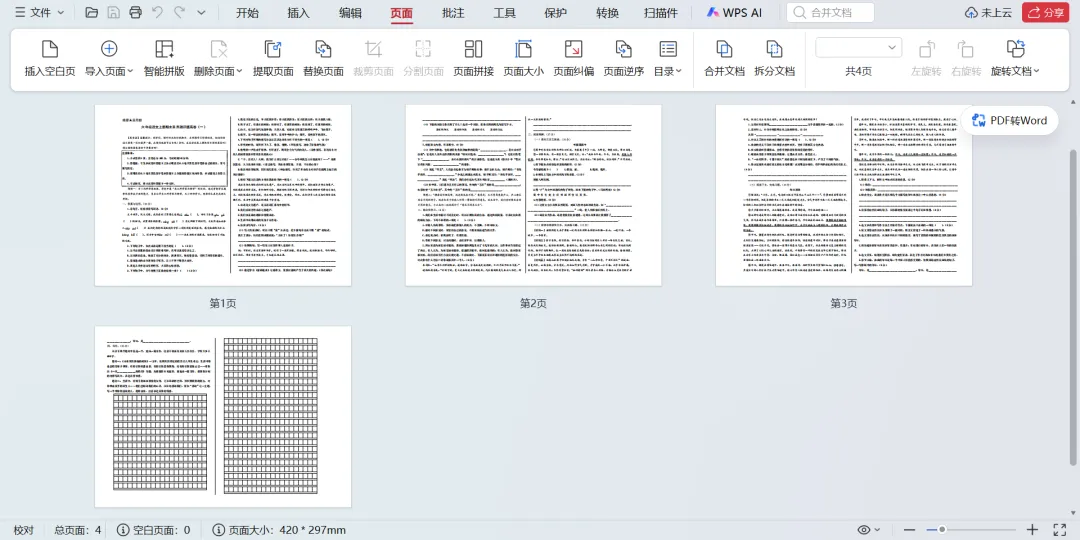Open the 旋转文档 dropdown
This screenshot has height=540, width=1080.
tap(1015, 59)
